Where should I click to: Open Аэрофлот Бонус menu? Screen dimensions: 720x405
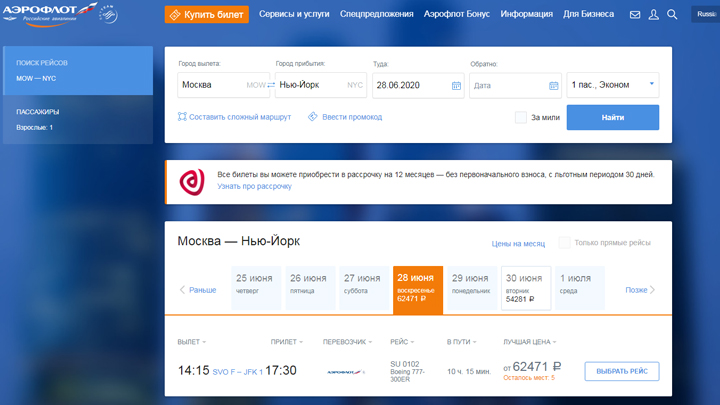(457, 14)
